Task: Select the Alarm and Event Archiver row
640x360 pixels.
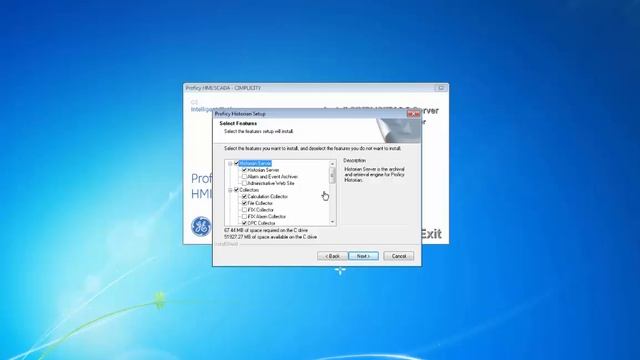Action: coord(273,177)
